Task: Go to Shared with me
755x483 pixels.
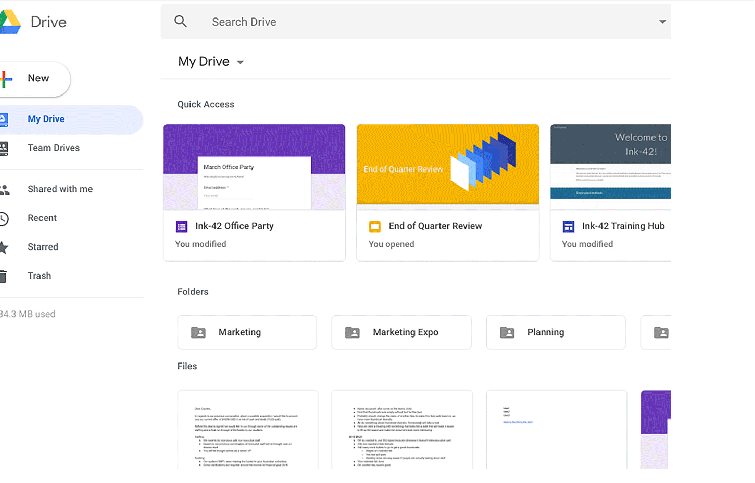Action: (60, 189)
